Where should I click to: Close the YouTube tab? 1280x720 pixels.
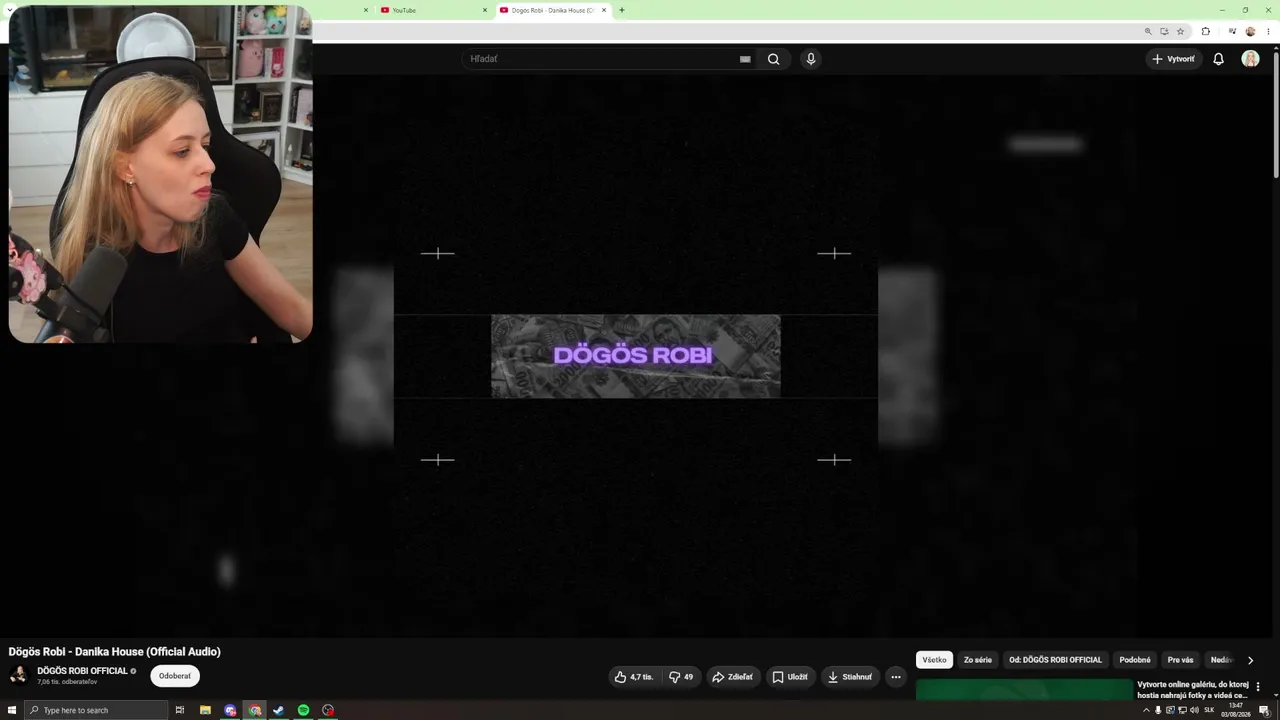tap(485, 10)
